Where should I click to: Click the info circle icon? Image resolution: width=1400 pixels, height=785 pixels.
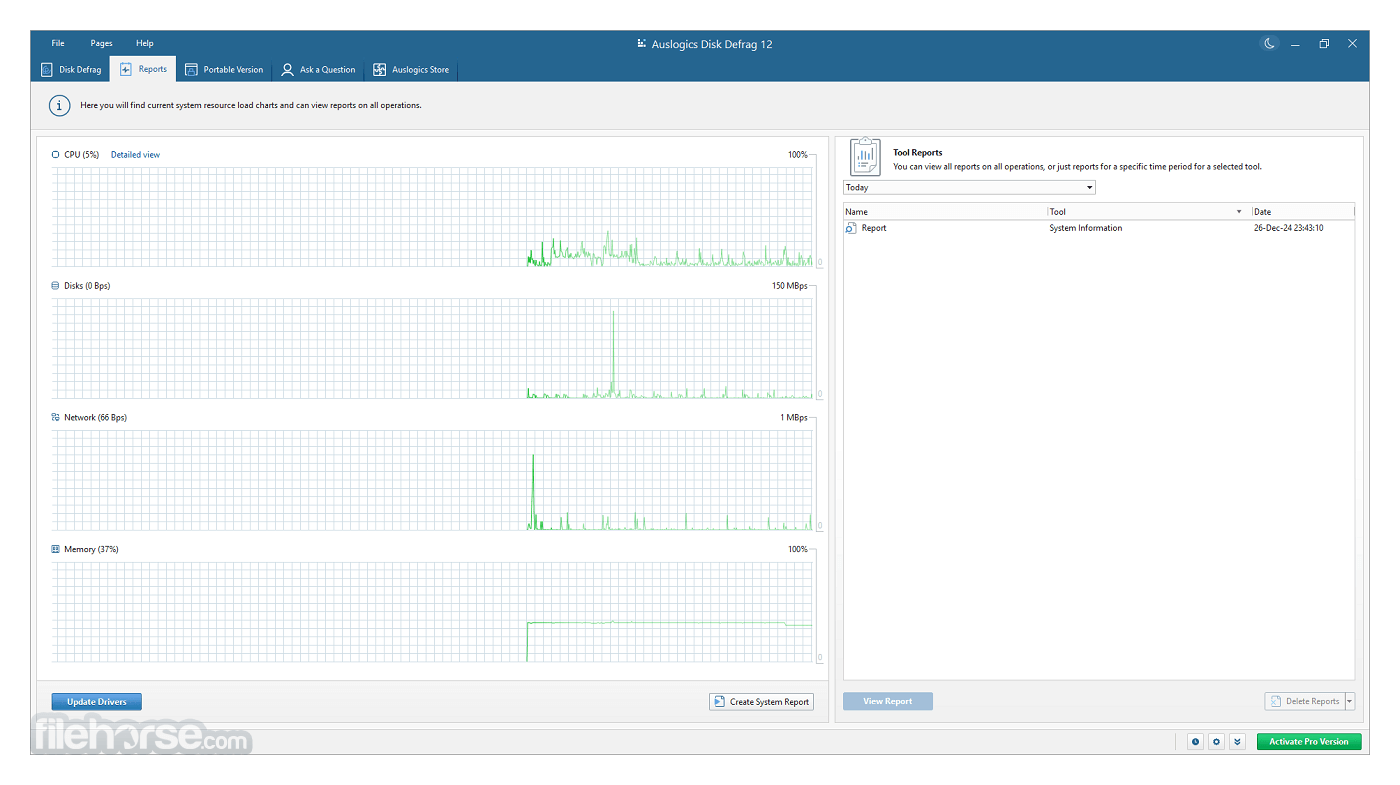click(x=60, y=105)
